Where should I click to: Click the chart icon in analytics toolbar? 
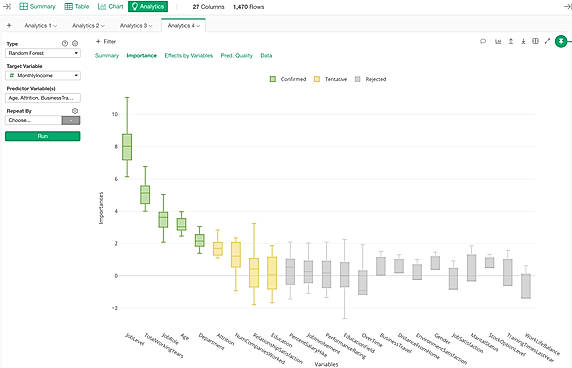(498, 41)
